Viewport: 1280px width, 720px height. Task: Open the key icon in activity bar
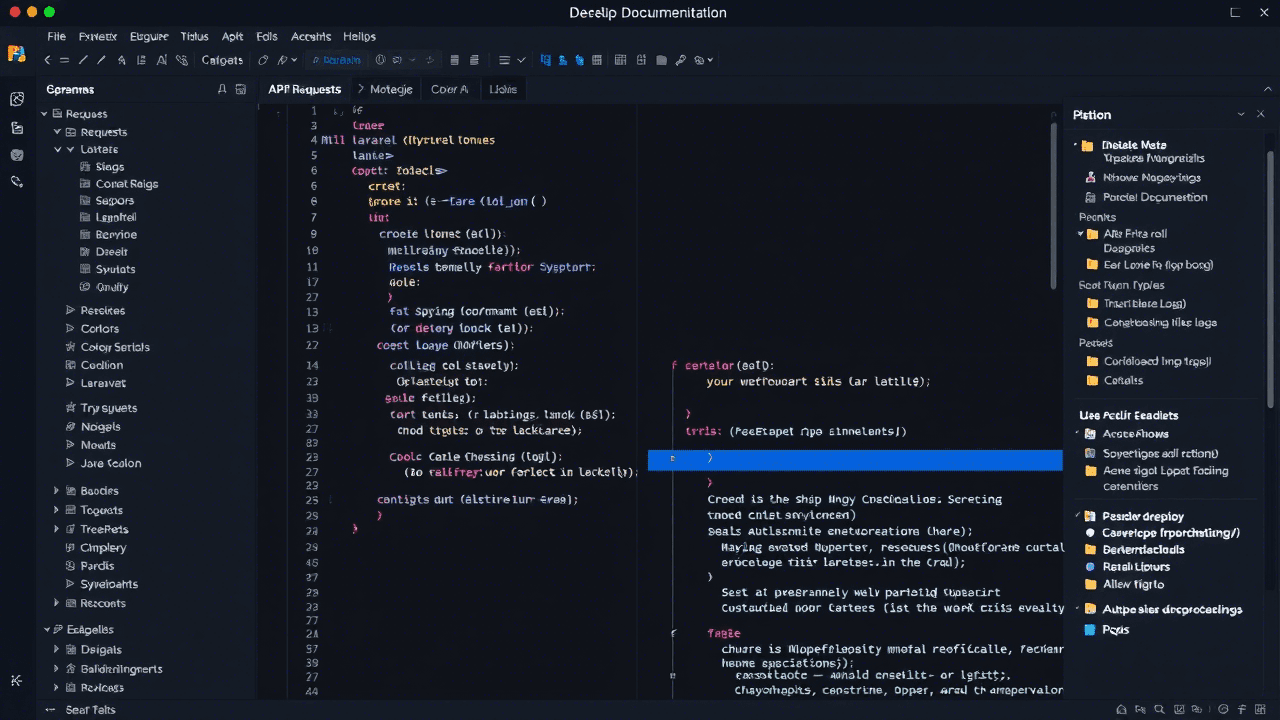[x=17, y=182]
